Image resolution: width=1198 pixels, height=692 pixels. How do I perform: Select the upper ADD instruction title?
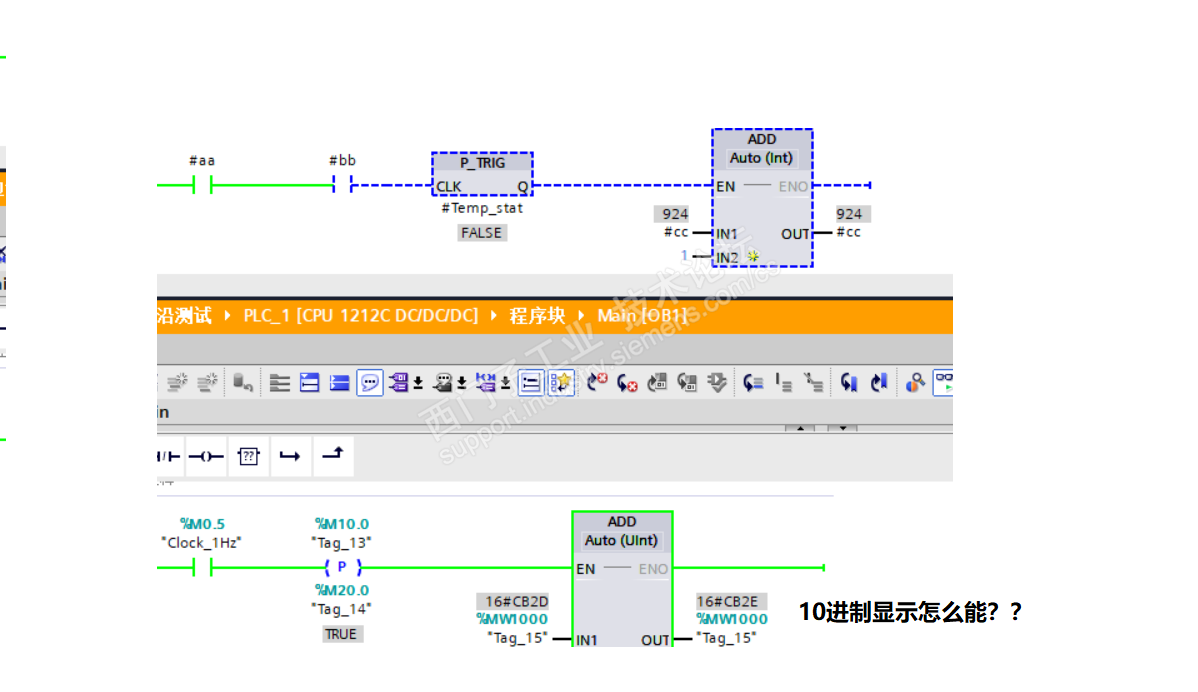point(762,139)
